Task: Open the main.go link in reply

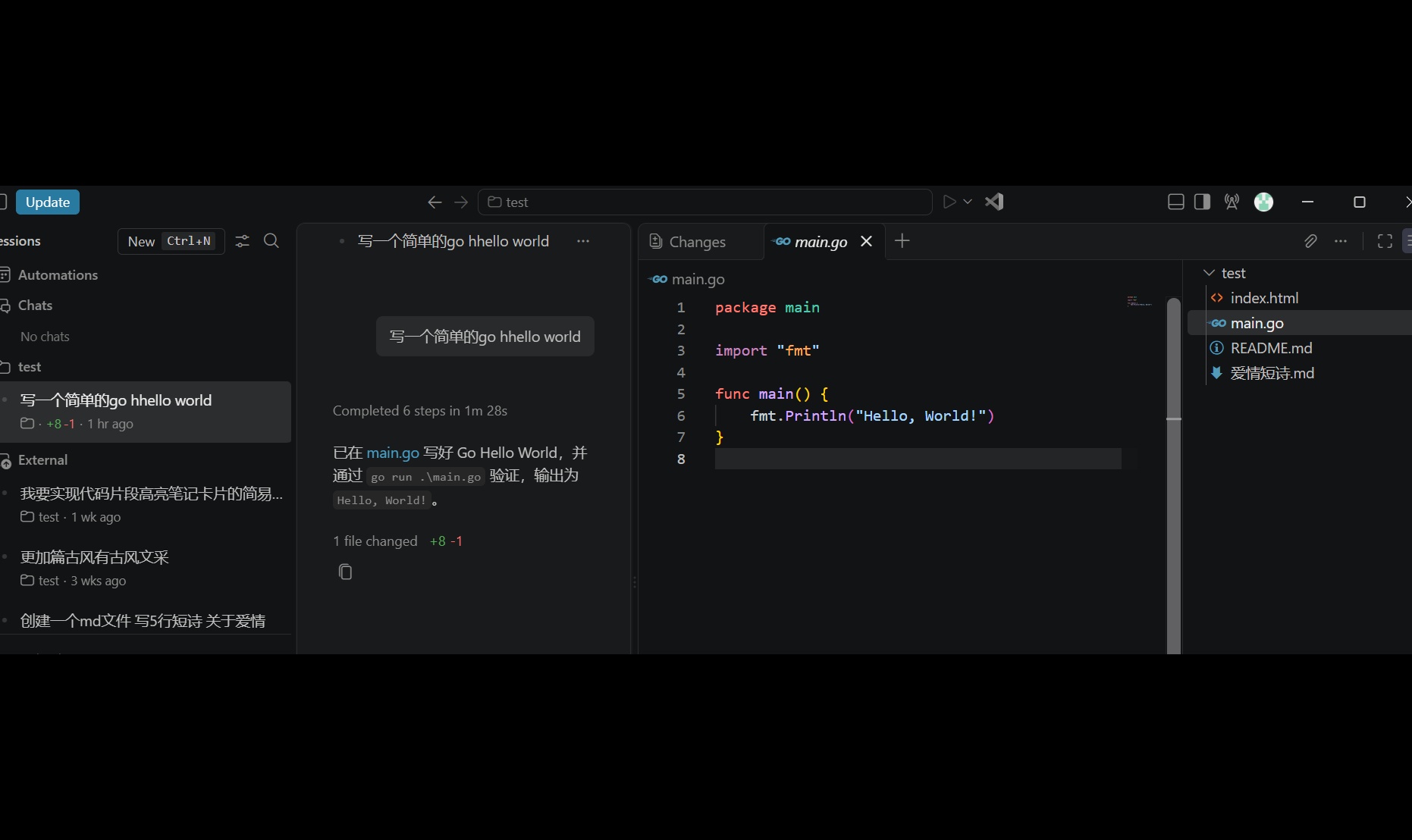Action: 393,453
